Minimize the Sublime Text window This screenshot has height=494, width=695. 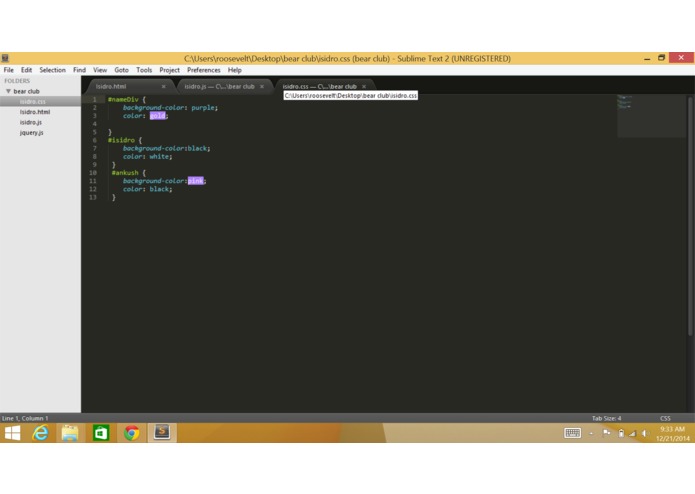(647, 58)
